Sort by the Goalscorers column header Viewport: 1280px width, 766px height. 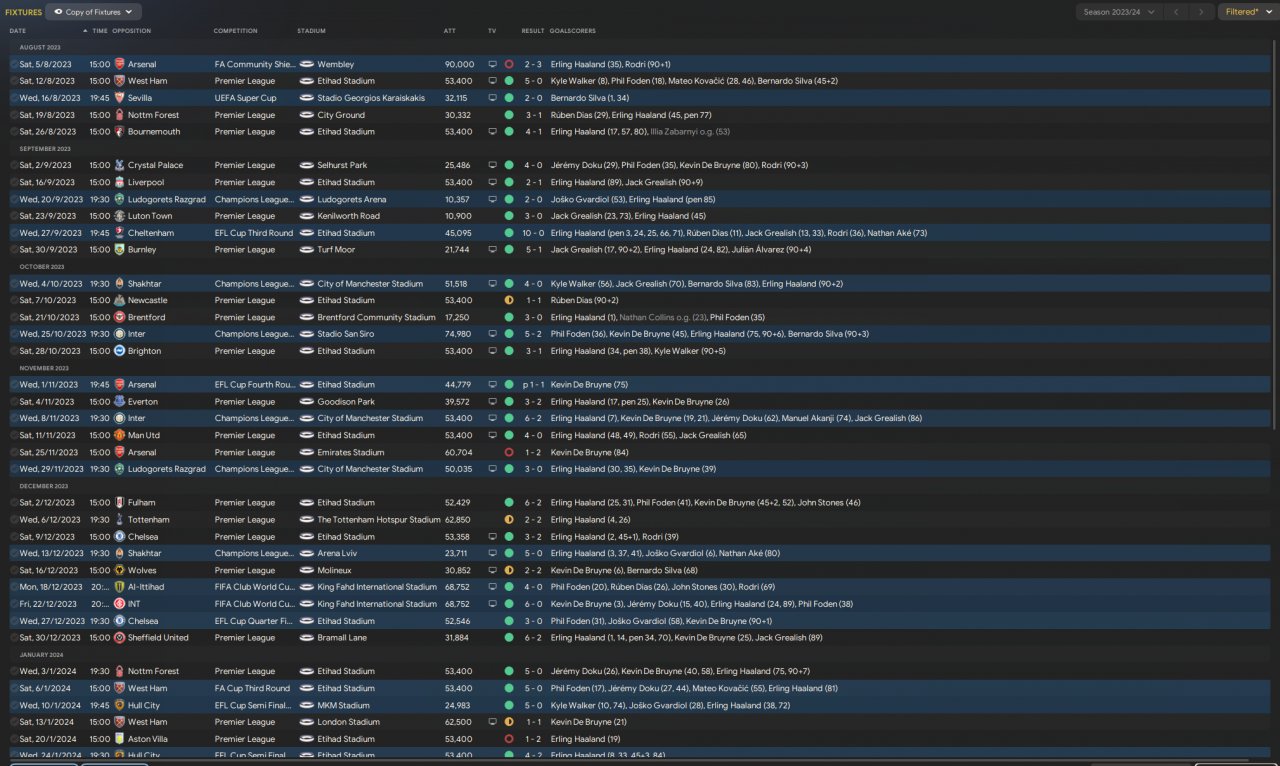coord(573,31)
